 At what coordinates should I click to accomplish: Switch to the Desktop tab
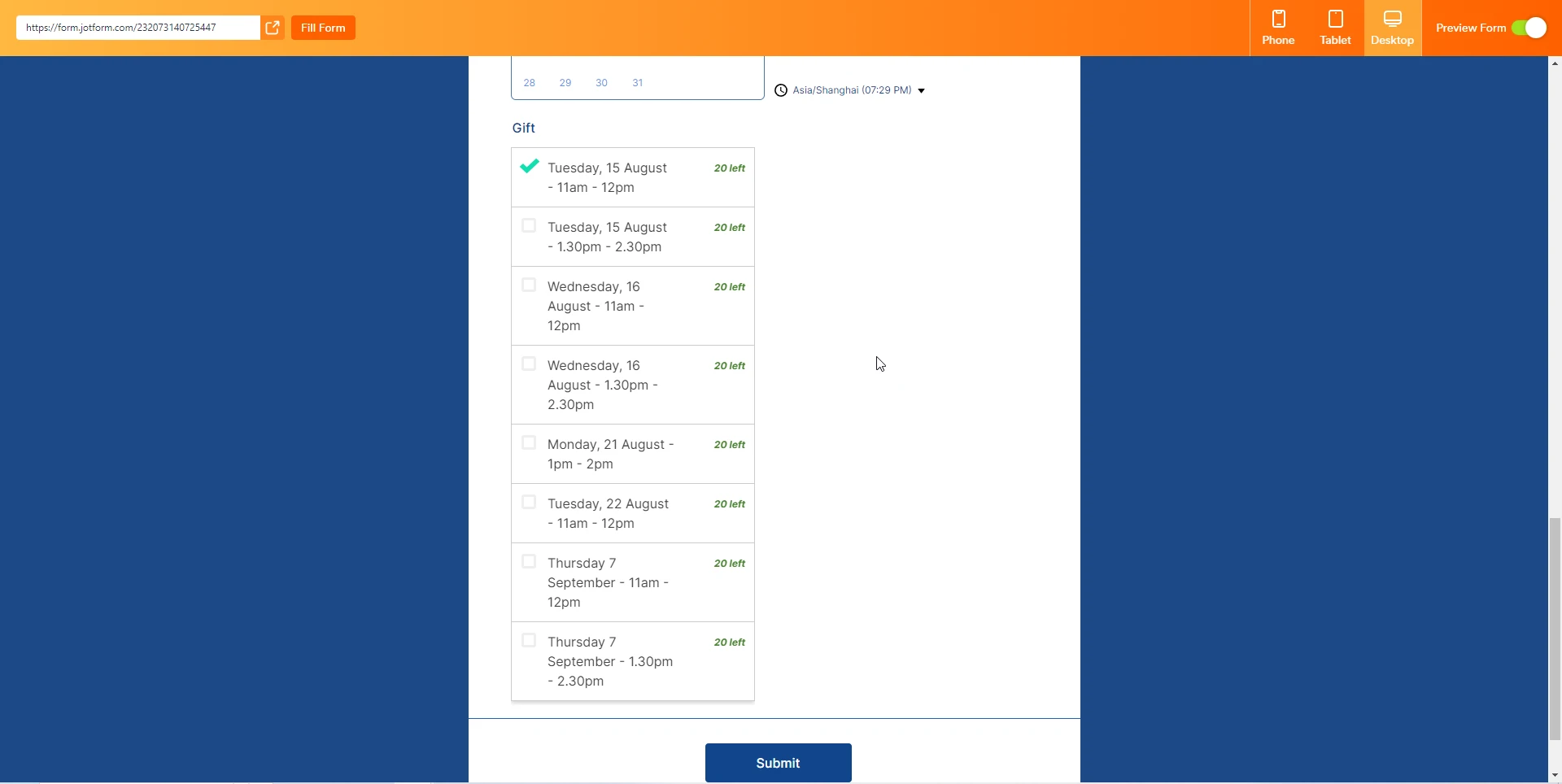(x=1392, y=27)
